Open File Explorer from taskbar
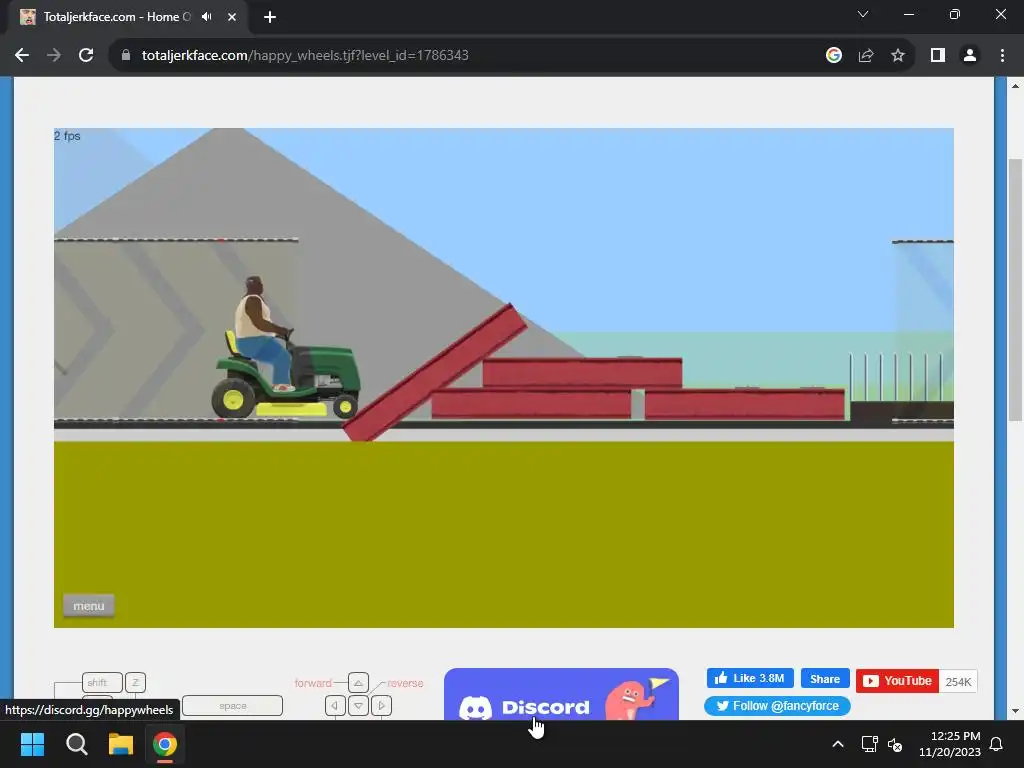 [x=121, y=744]
